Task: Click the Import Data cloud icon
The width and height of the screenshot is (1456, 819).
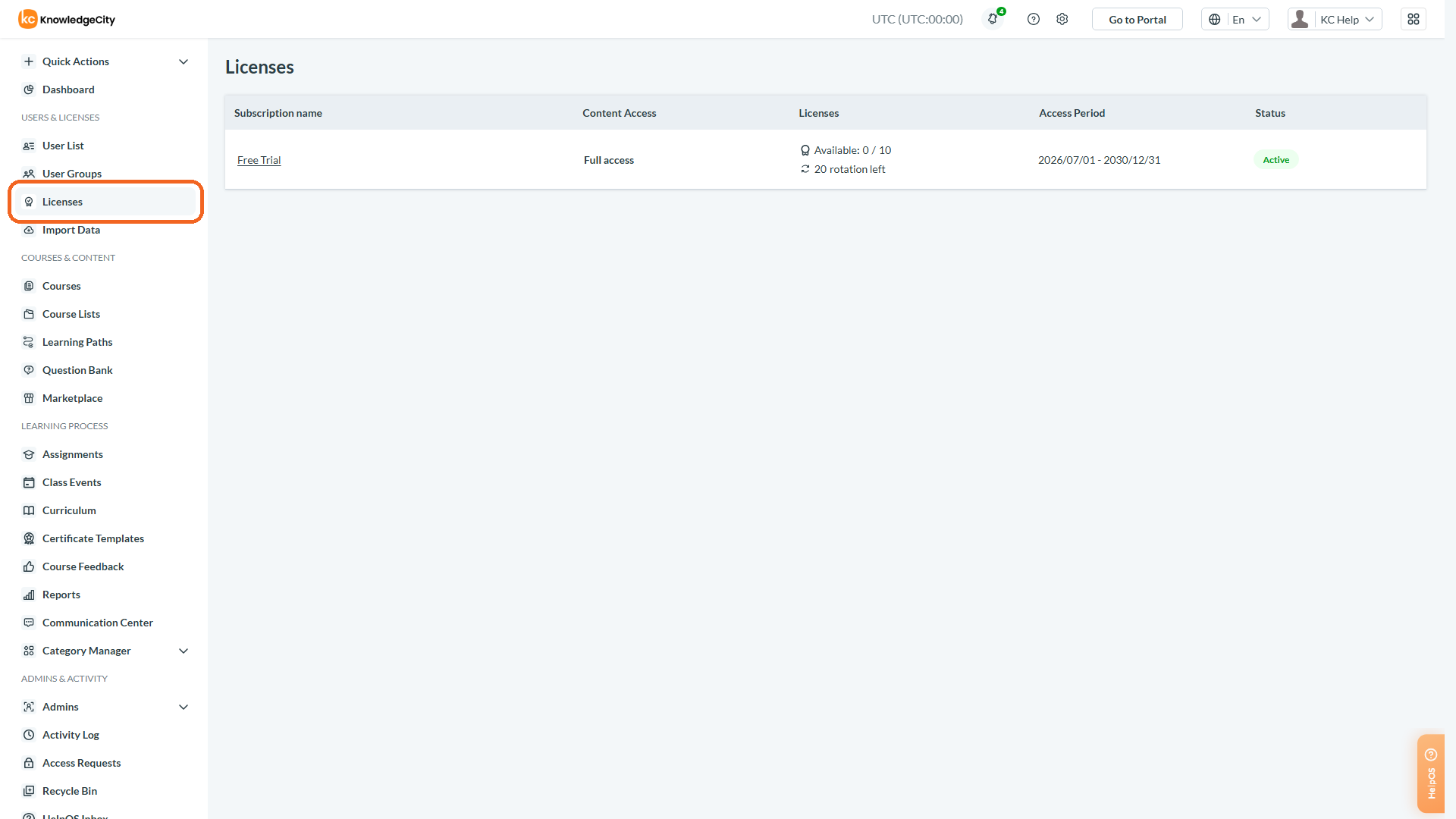Action: (x=29, y=230)
